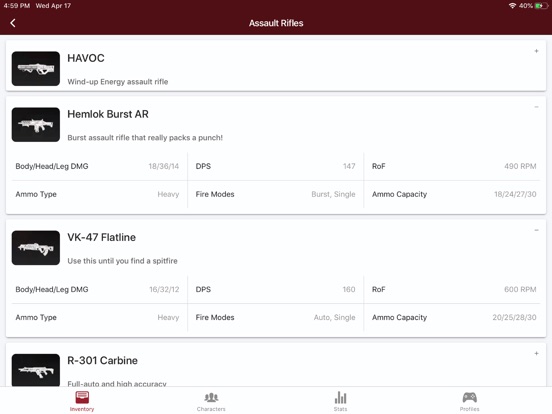This screenshot has width=552, height=414.
Task: Open the Profiles gamepad icon
Action: click(470, 397)
